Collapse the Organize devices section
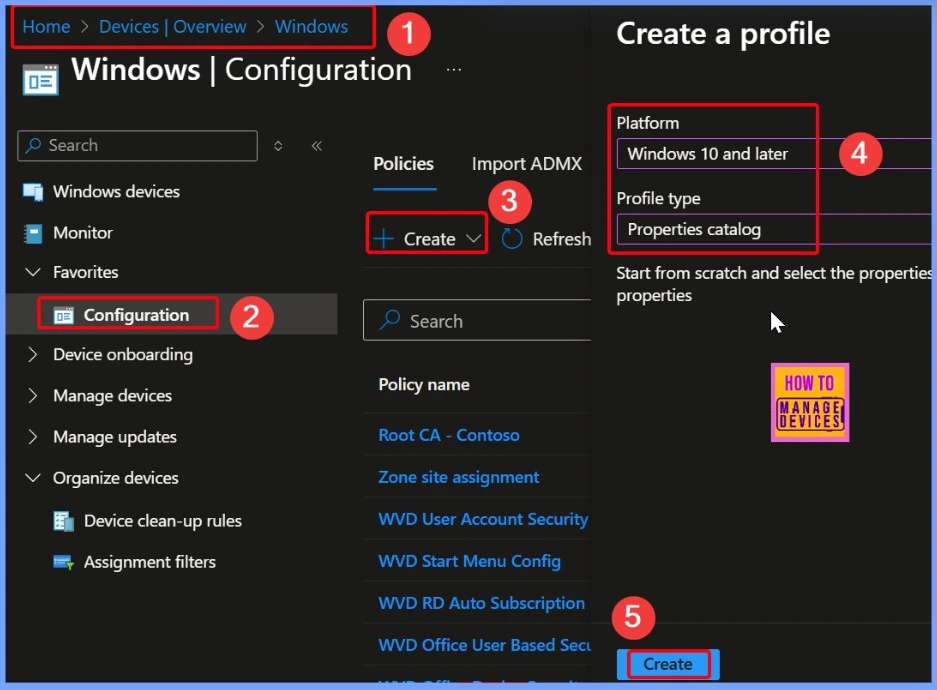The width and height of the screenshot is (937, 690). click(33, 478)
